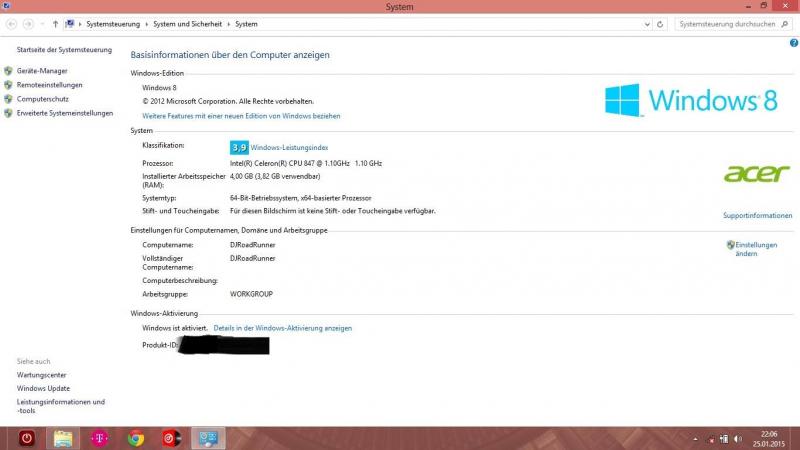Go up one level with up arrow
This screenshot has height=450, width=800.
point(55,24)
